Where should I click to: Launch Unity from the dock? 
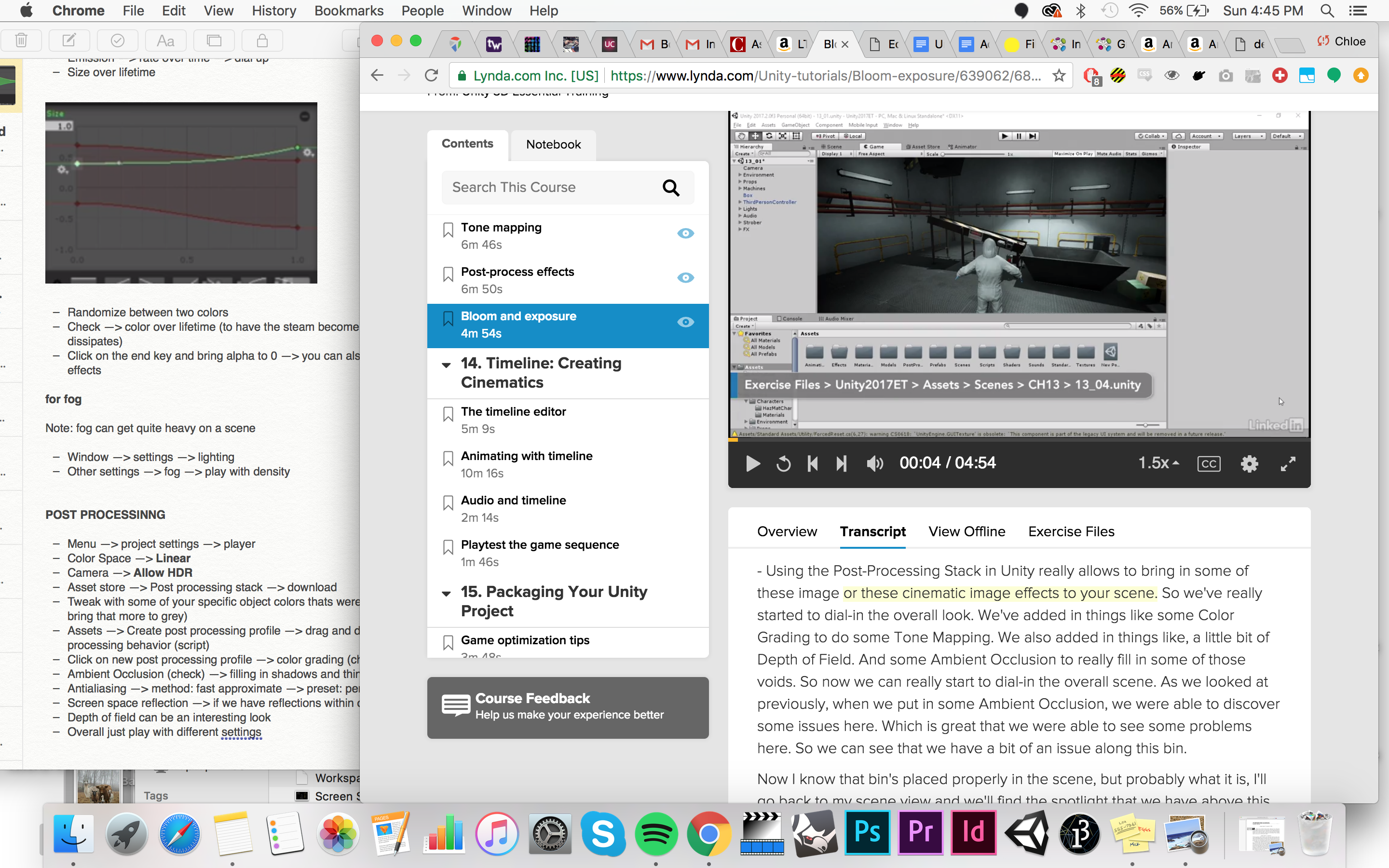[1026, 833]
